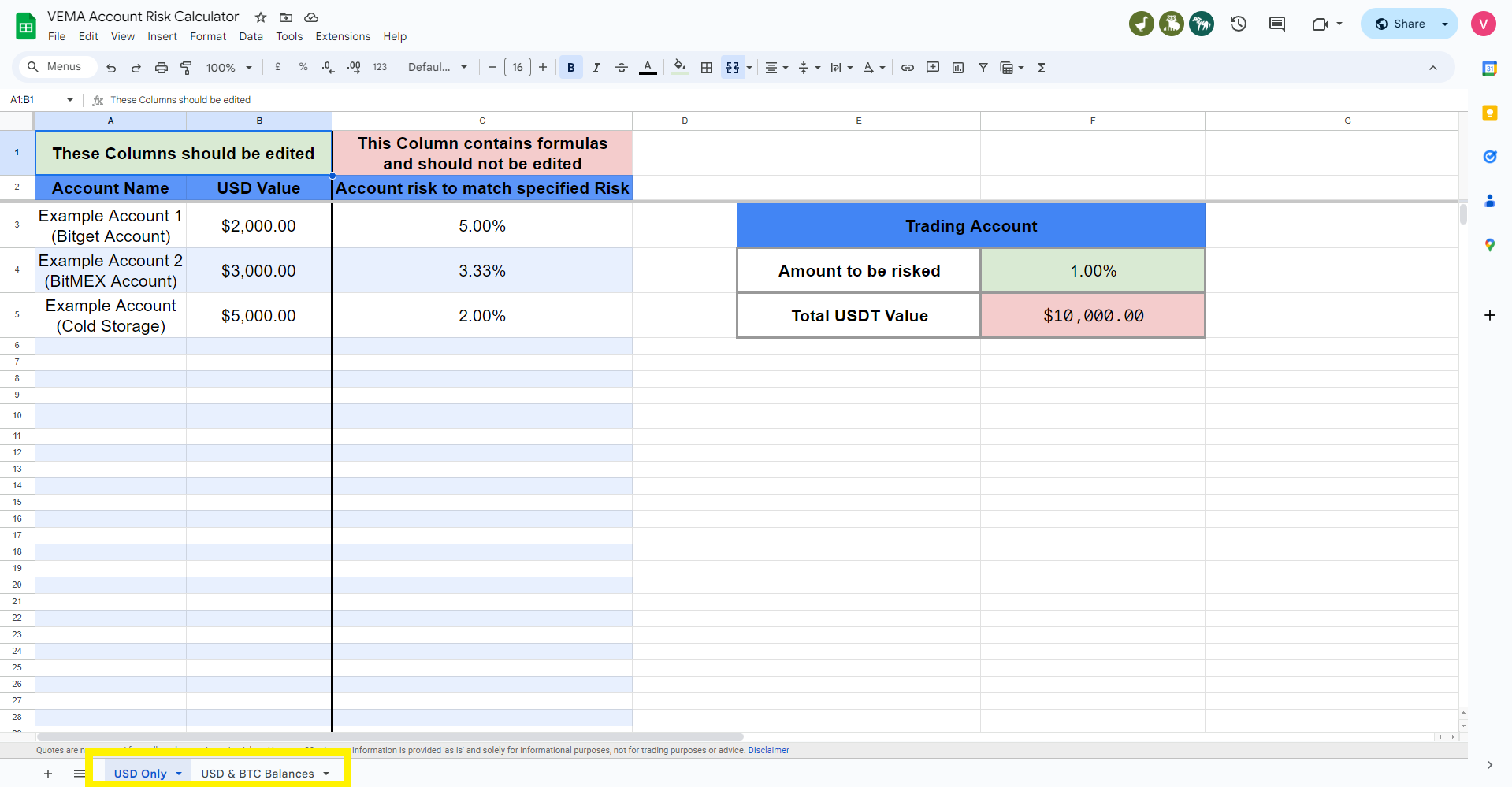Increase font size plus button
Screen dimensions: 1512x787
point(543,68)
